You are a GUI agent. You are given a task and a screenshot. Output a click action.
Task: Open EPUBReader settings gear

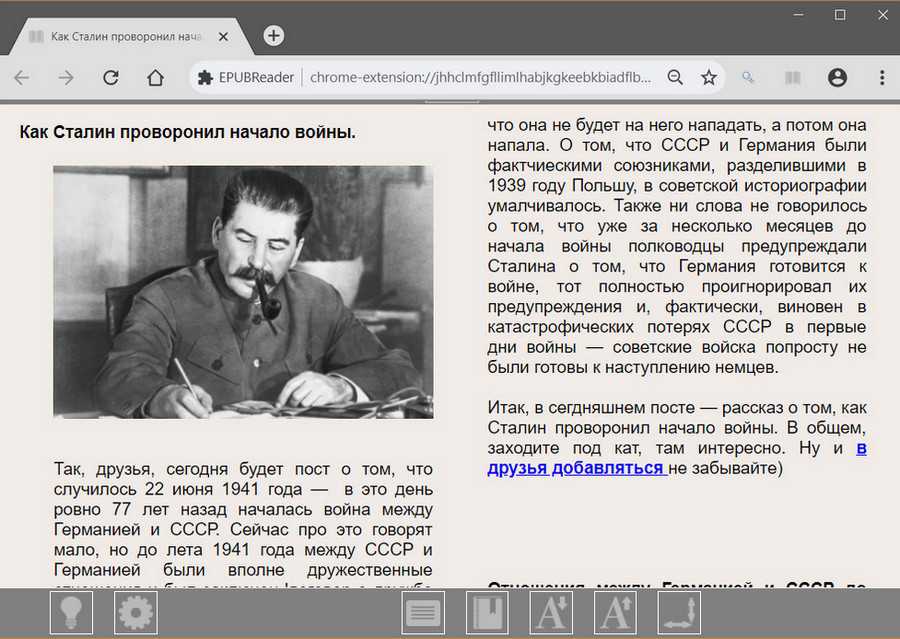(x=136, y=612)
